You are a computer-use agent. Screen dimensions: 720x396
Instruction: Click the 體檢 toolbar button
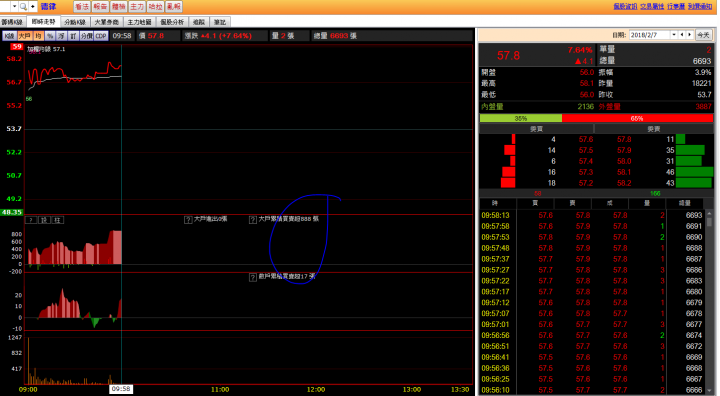tap(118, 6)
